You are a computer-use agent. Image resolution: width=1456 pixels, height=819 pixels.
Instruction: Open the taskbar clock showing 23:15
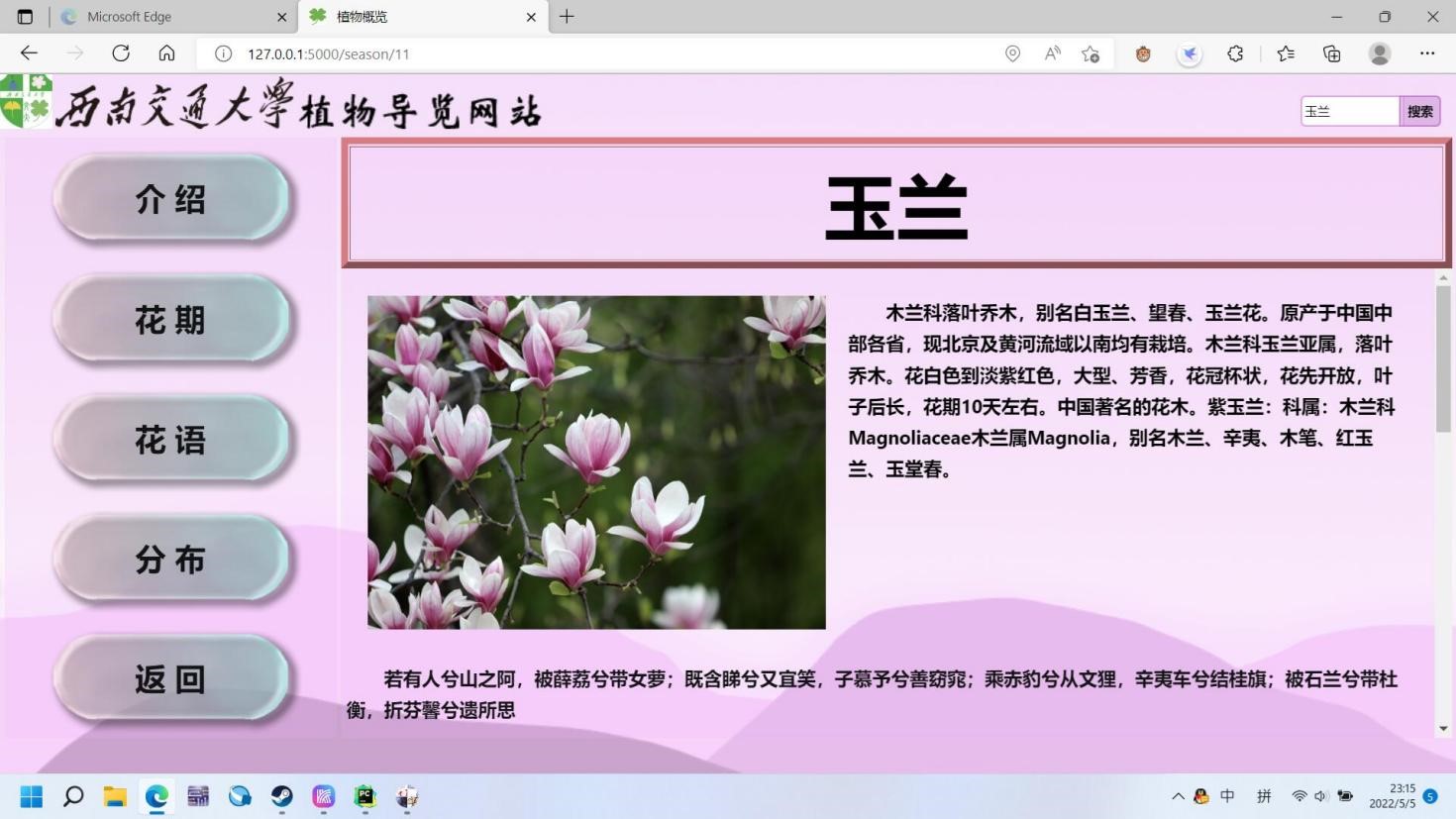click(x=1392, y=796)
